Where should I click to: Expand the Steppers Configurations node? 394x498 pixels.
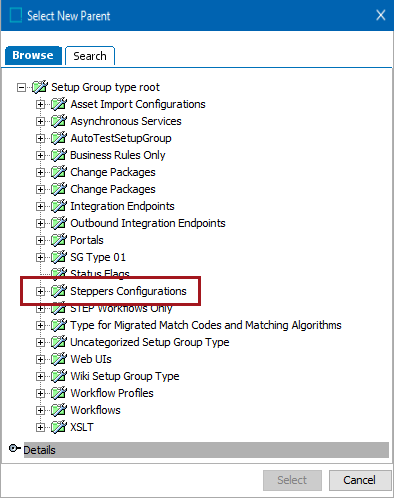[40, 292]
